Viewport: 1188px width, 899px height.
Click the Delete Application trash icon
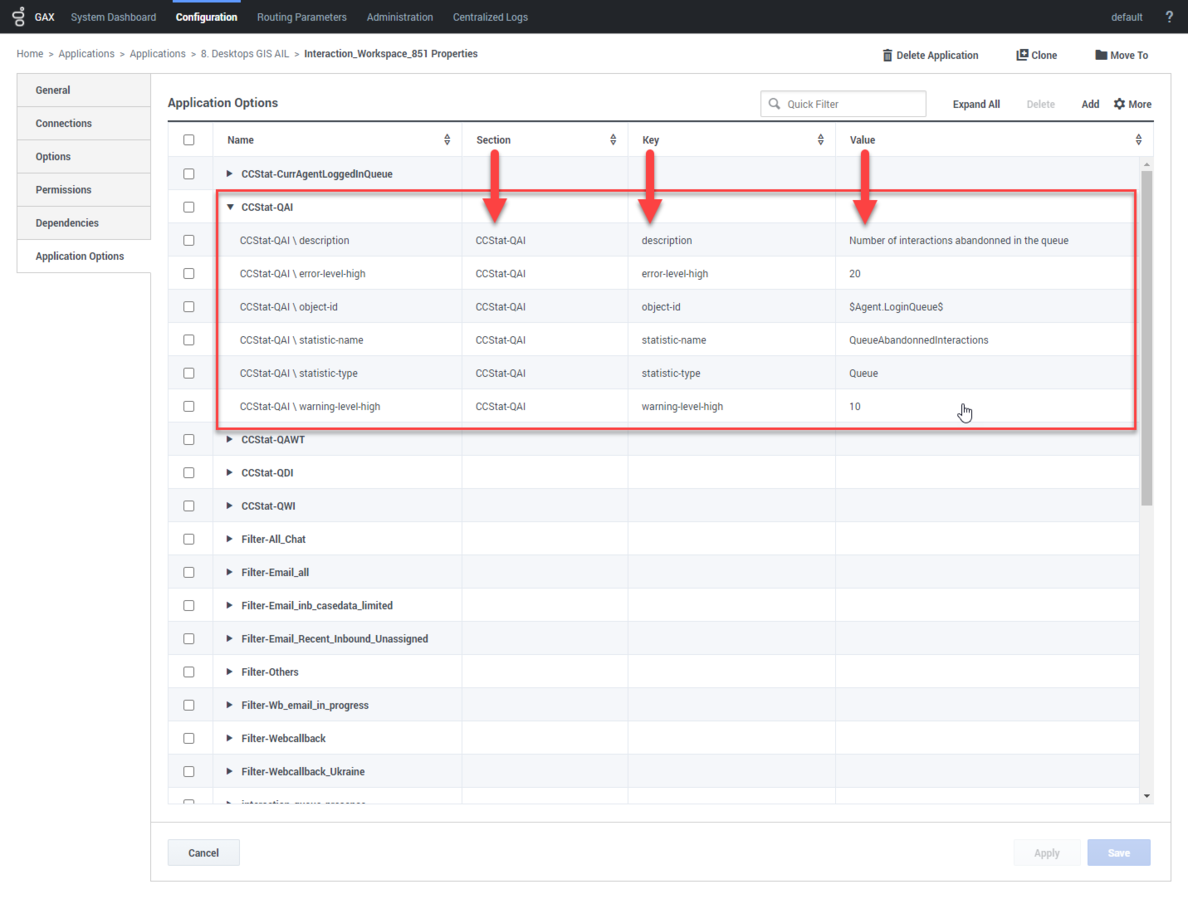pyautogui.click(x=887, y=55)
